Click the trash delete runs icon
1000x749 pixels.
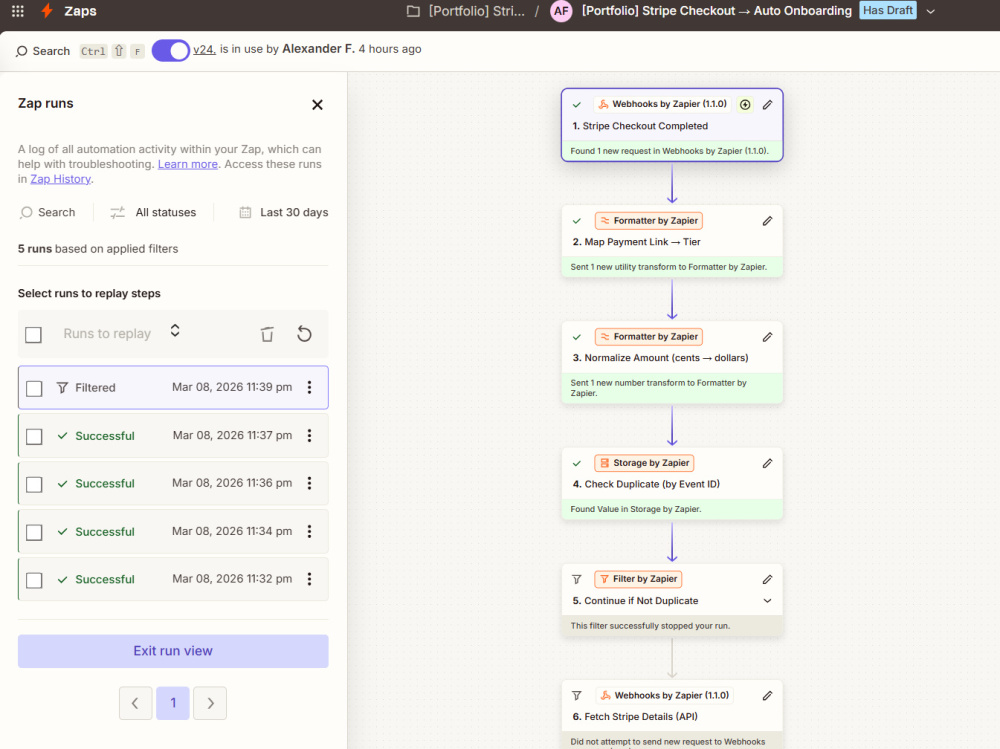click(267, 334)
